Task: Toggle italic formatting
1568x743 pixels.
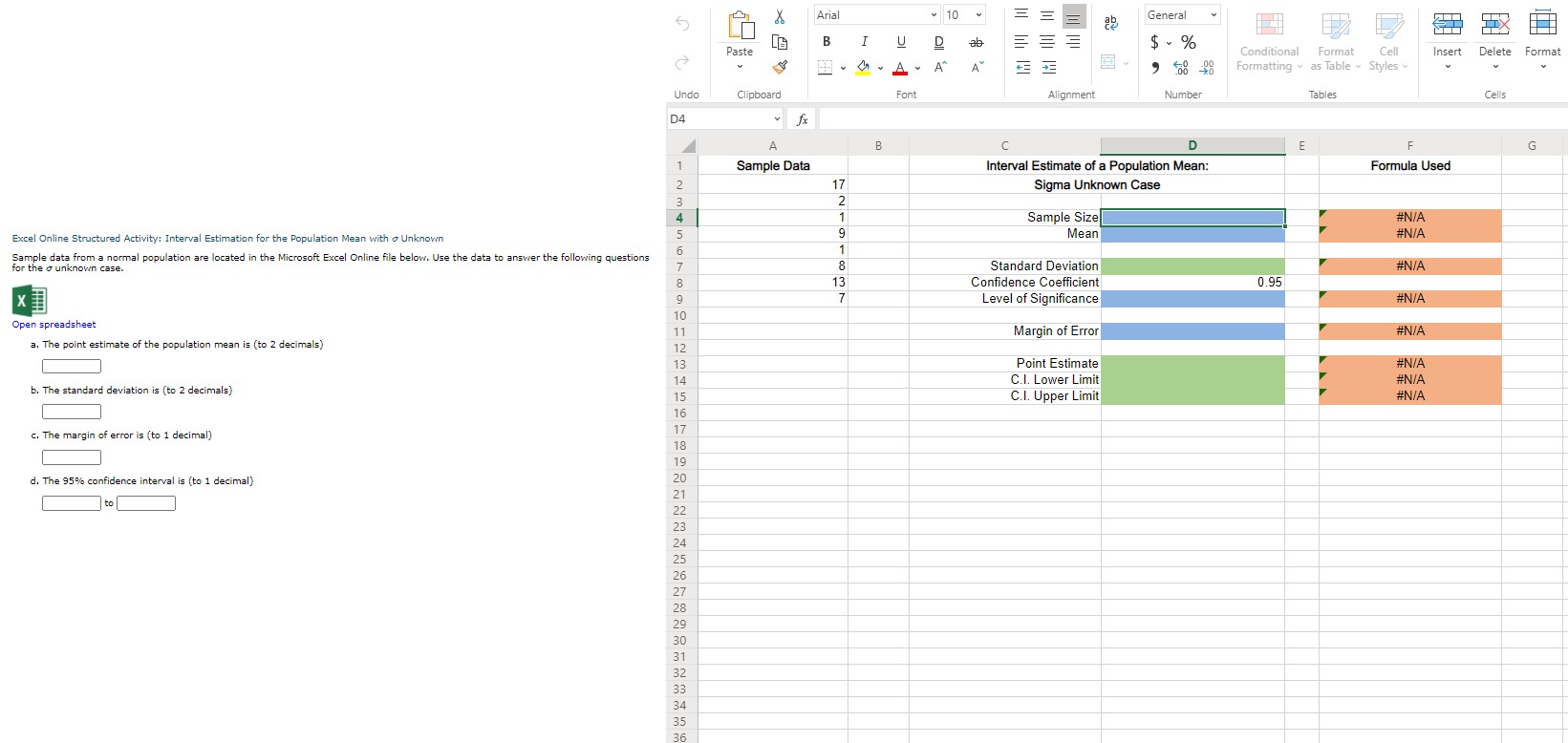Action: (864, 42)
